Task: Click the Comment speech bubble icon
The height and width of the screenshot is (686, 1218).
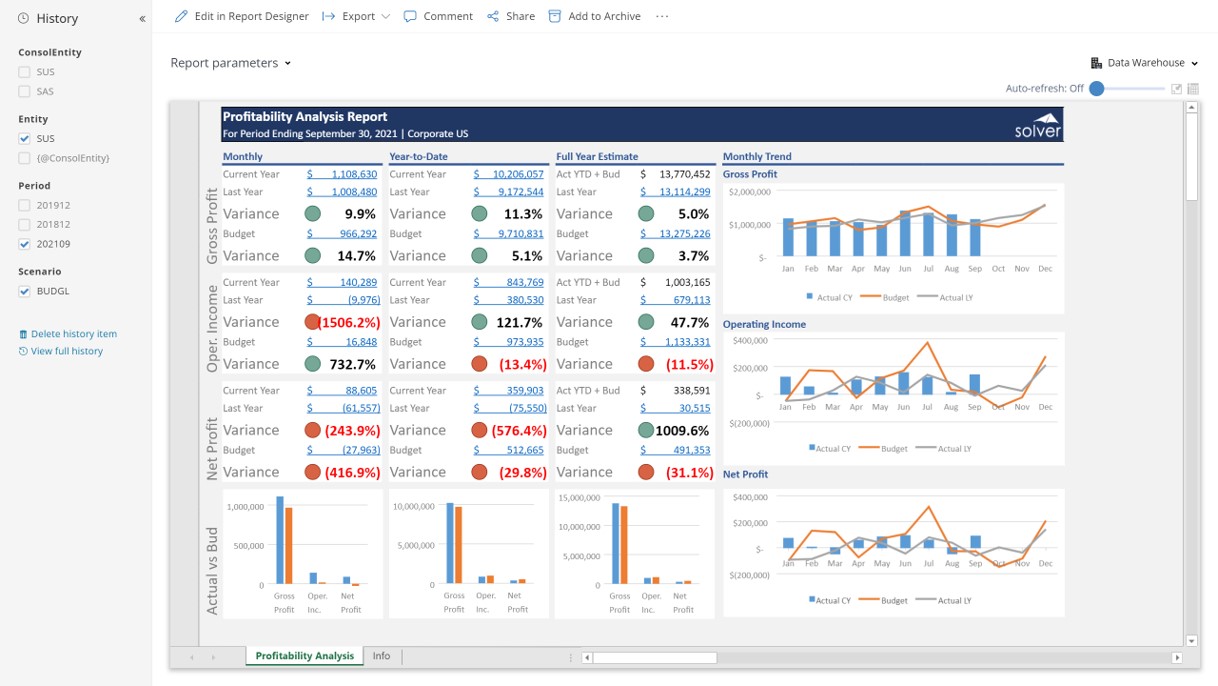Action: click(410, 16)
